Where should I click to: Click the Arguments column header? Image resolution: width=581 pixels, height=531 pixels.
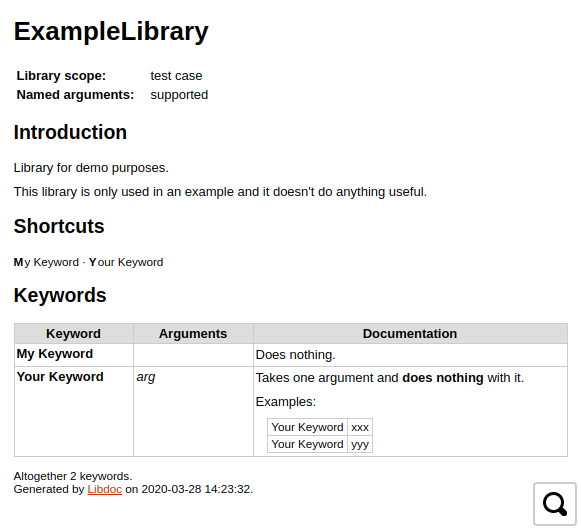[x=193, y=333]
